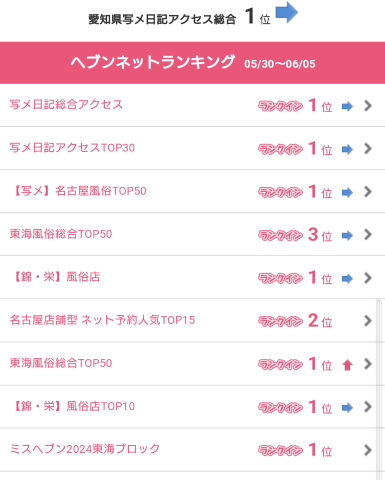Click the ランクイン badge in 【写メ】名古屋風俗TOP50 row
The width and height of the screenshot is (385, 480).
[x=280, y=192]
